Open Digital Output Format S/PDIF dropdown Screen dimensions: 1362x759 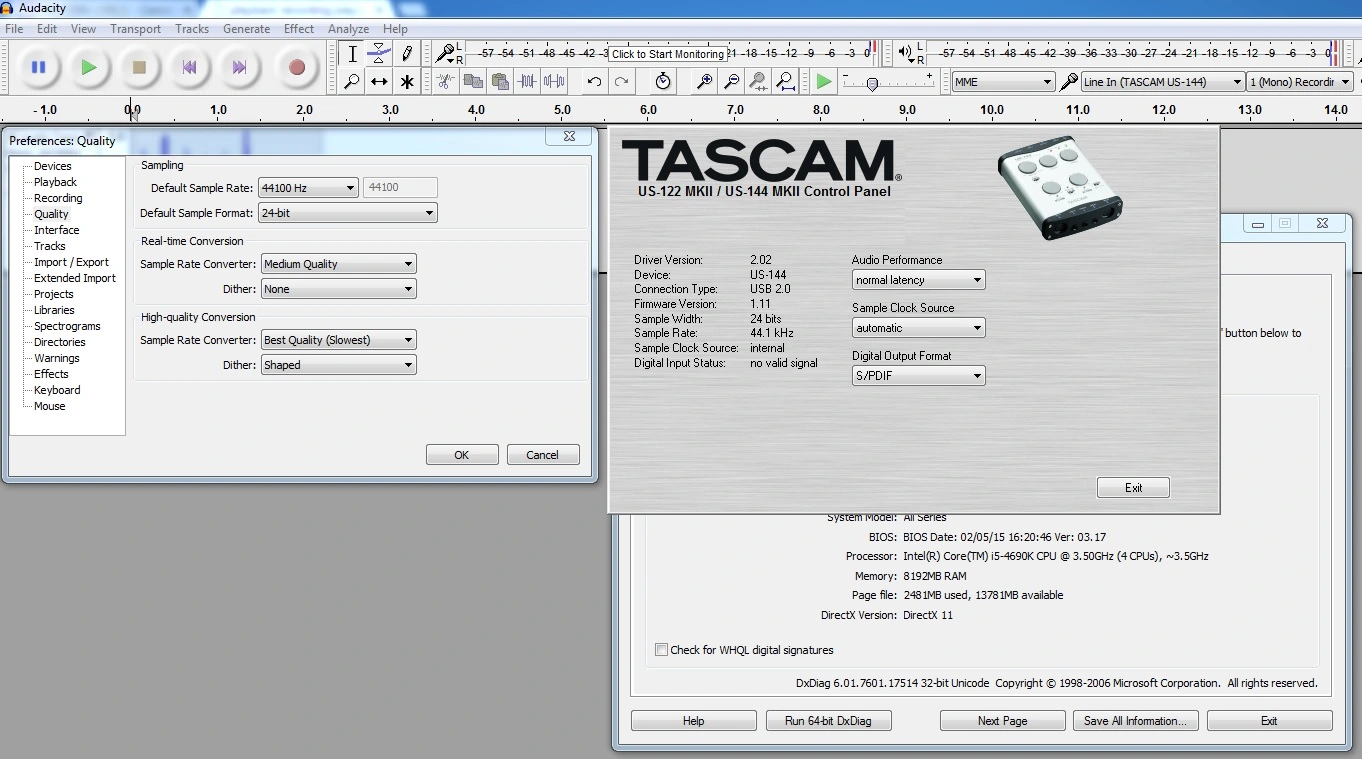[918, 376]
